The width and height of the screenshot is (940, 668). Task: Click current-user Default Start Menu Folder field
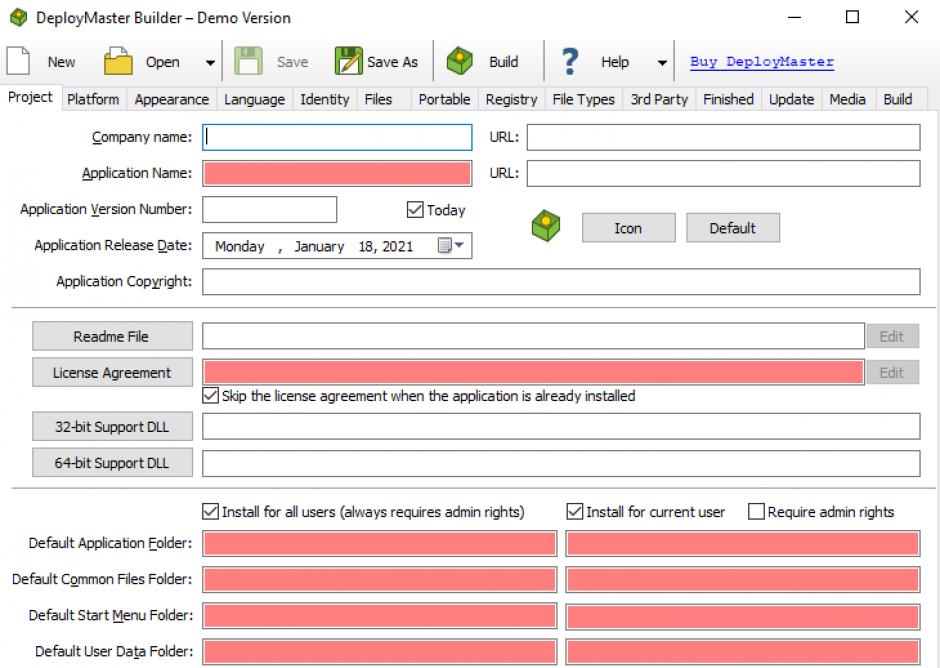[x=743, y=616]
